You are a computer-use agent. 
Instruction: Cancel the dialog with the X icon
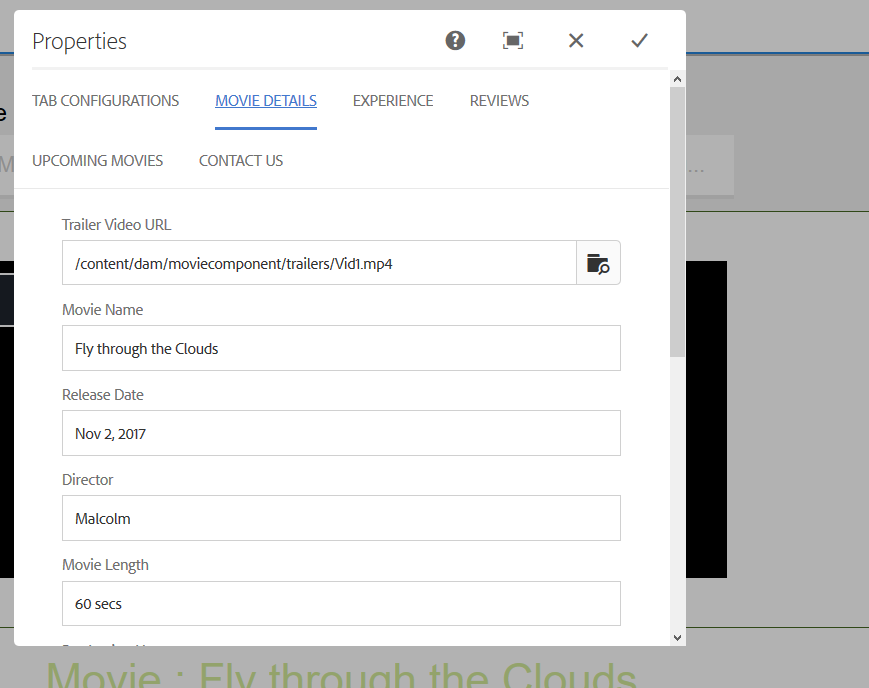click(576, 40)
